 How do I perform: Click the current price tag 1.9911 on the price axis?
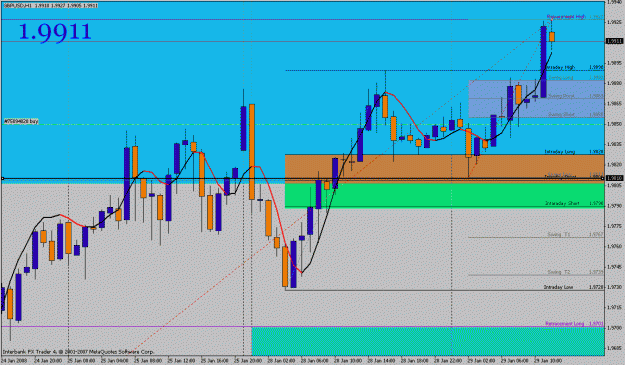click(614, 41)
